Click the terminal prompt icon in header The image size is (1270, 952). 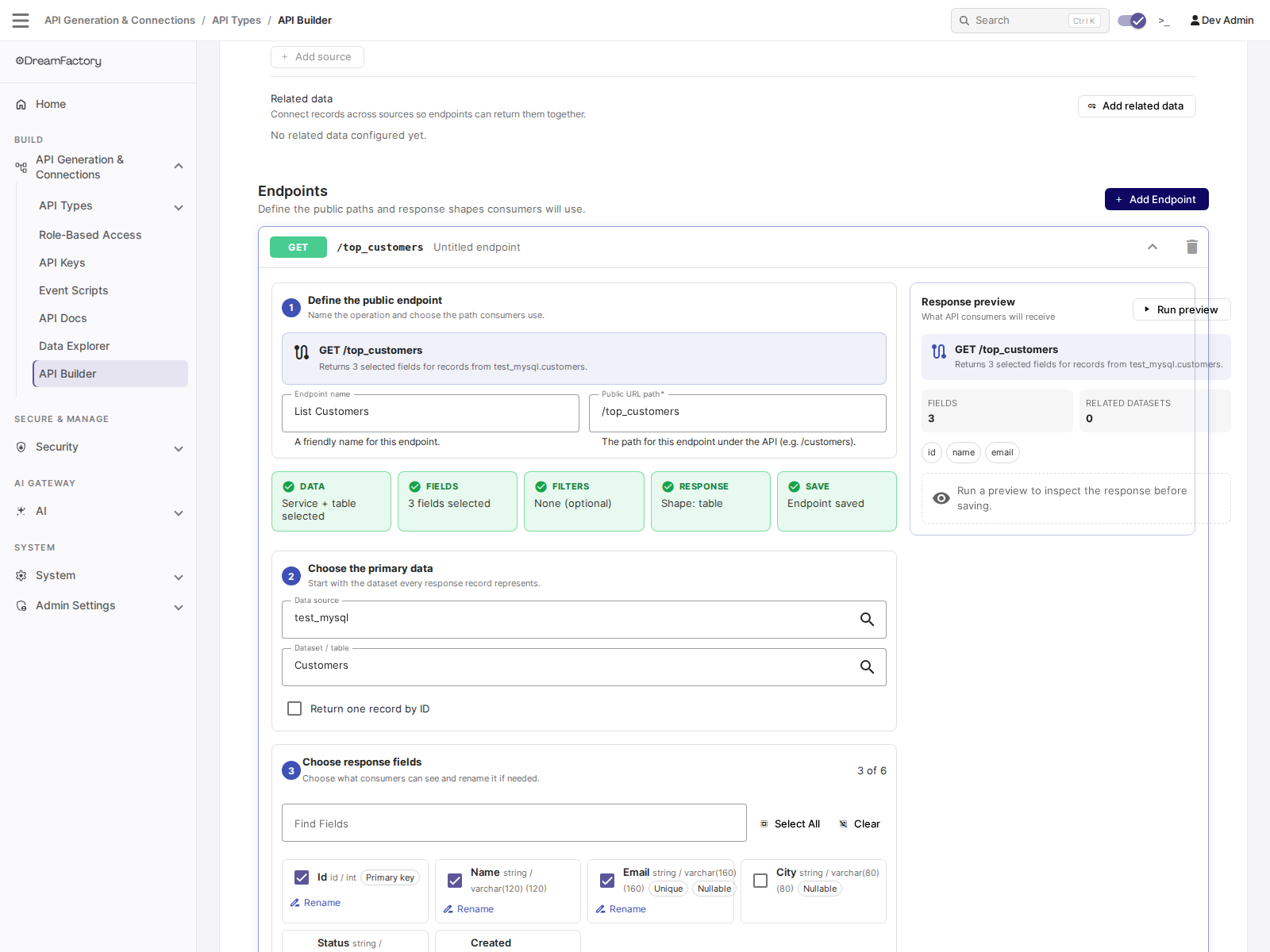click(x=1164, y=21)
